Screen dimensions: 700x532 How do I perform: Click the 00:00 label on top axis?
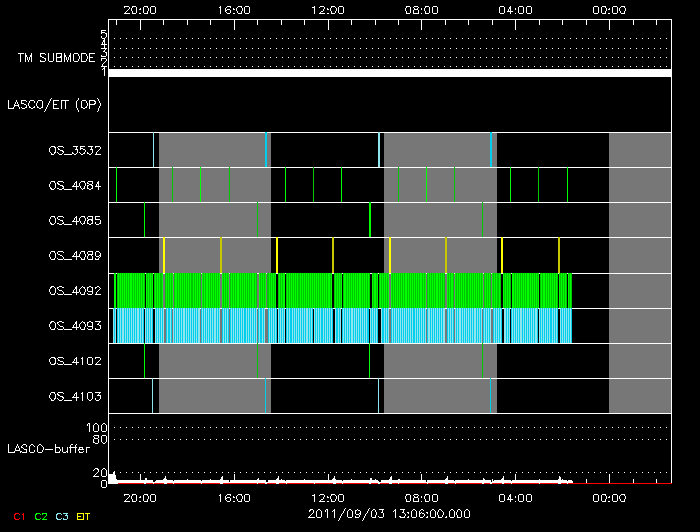[x=609, y=10]
